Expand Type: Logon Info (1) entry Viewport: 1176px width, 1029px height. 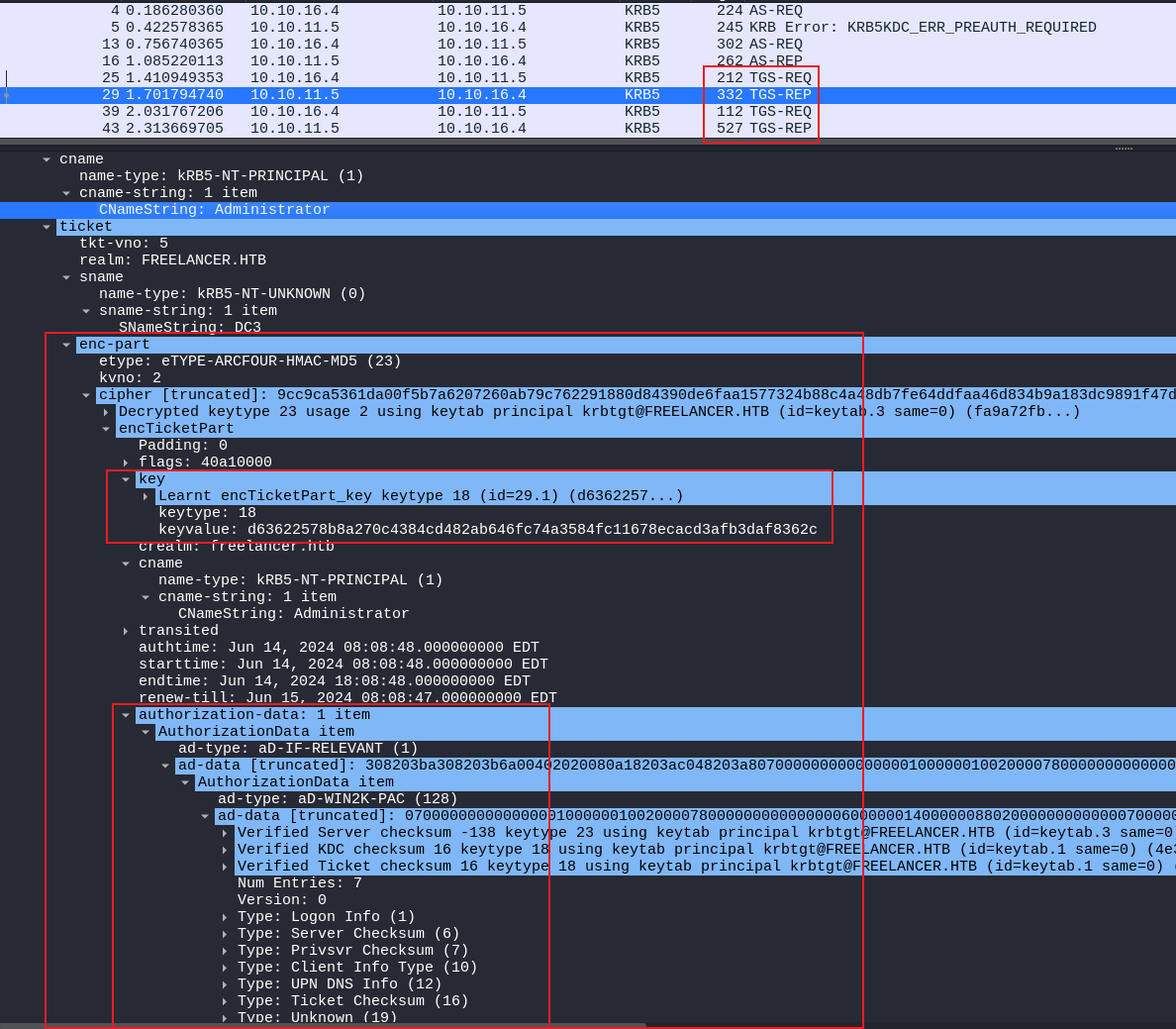point(225,917)
